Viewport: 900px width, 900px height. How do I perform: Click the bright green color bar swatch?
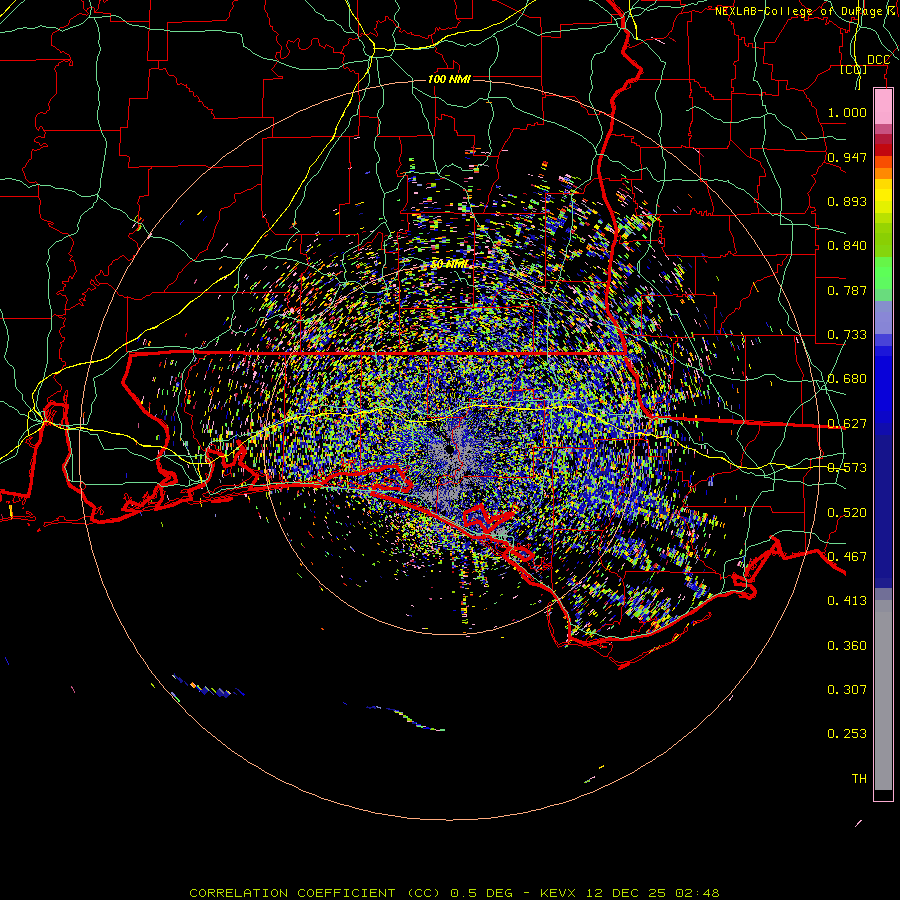(x=883, y=273)
